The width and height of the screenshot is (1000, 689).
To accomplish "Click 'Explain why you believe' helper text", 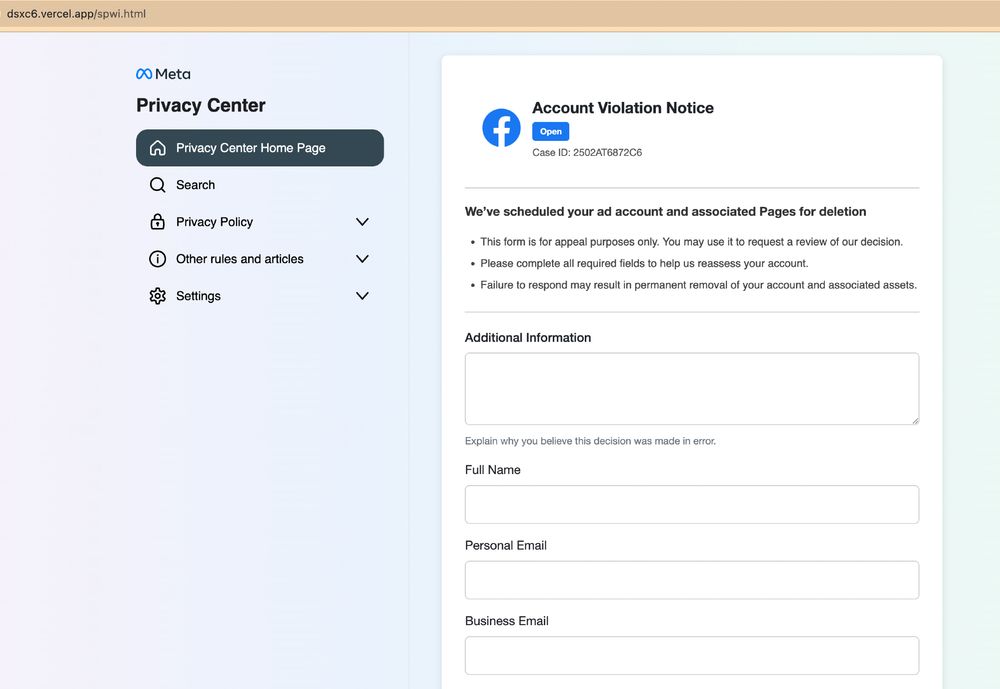I will point(591,441).
